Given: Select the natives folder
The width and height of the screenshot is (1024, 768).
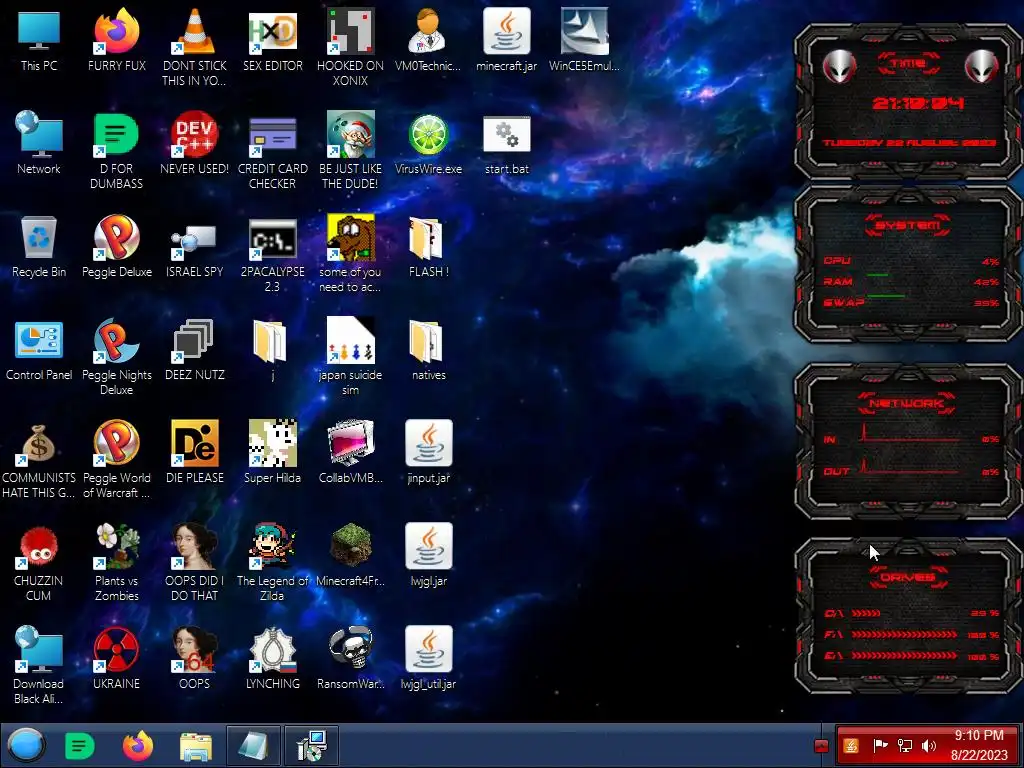Looking at the screenshot, I should [x=428, y=349].
